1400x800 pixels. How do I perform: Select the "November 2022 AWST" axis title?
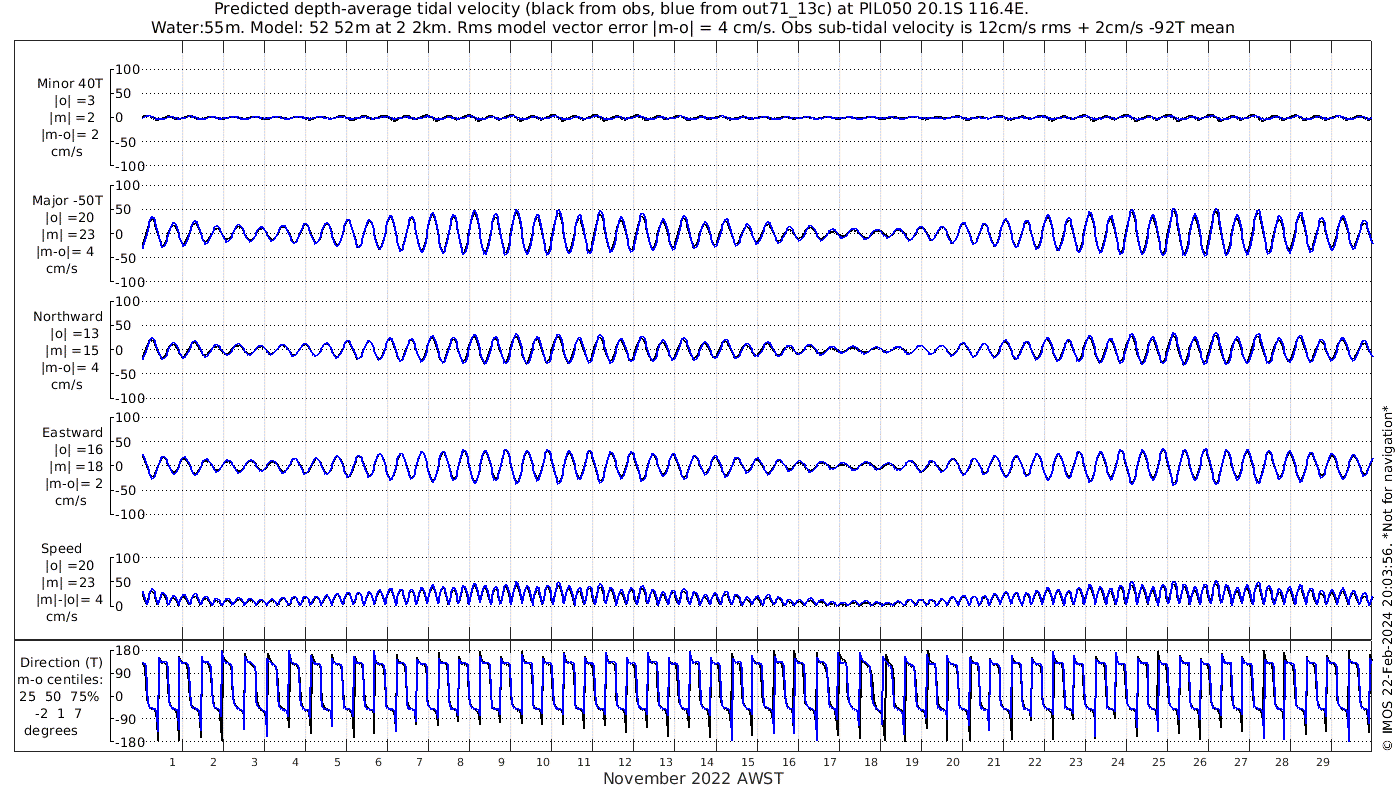(x=693, y=778)
